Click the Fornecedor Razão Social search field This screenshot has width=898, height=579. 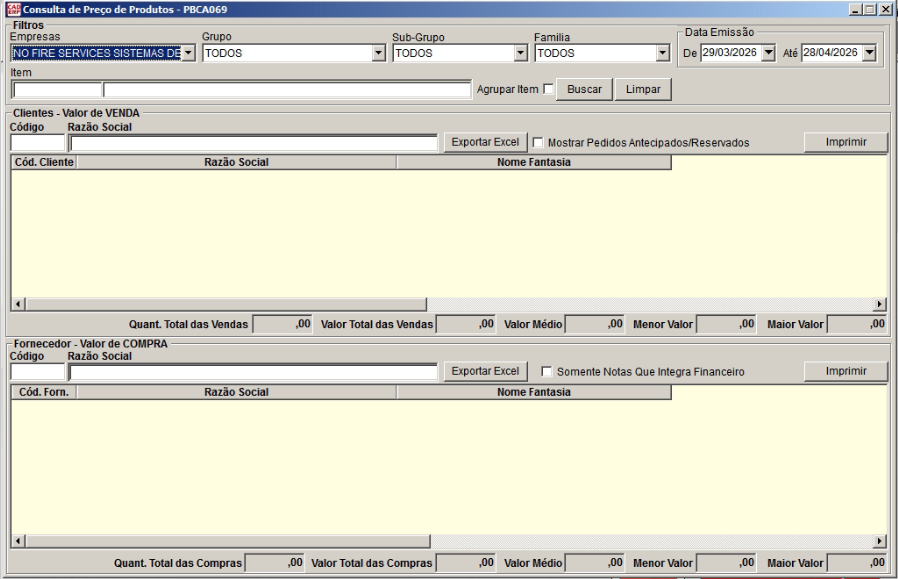coord(253,372)
